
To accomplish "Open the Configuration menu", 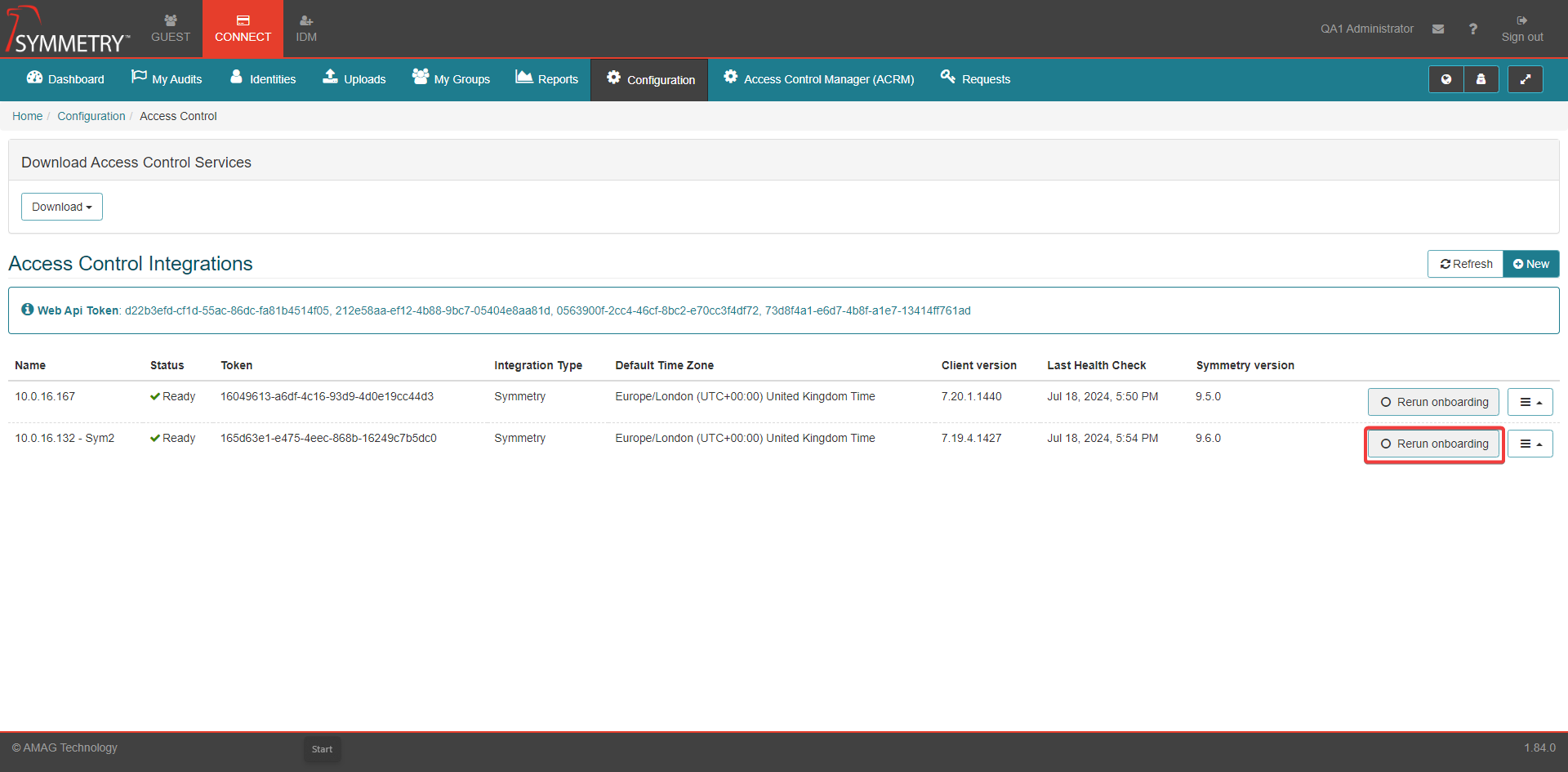I will click(x=650, y=79).
